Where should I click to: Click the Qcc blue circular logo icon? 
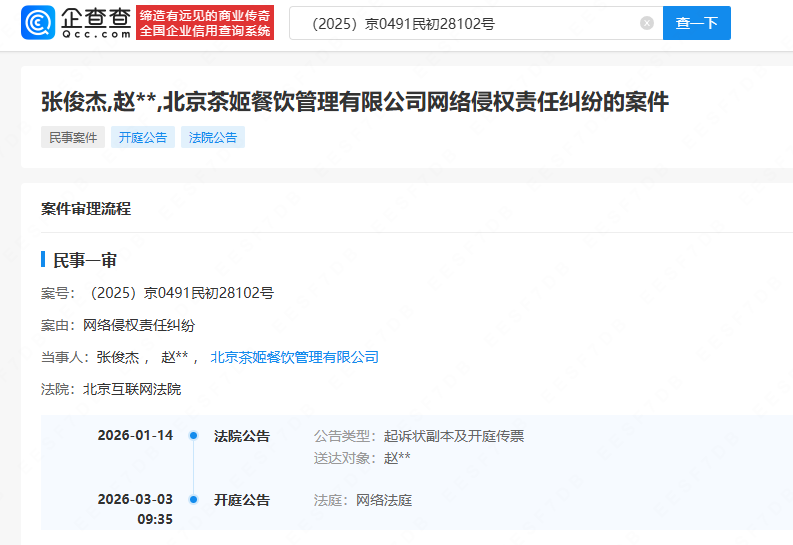click(x=39, y=22)
